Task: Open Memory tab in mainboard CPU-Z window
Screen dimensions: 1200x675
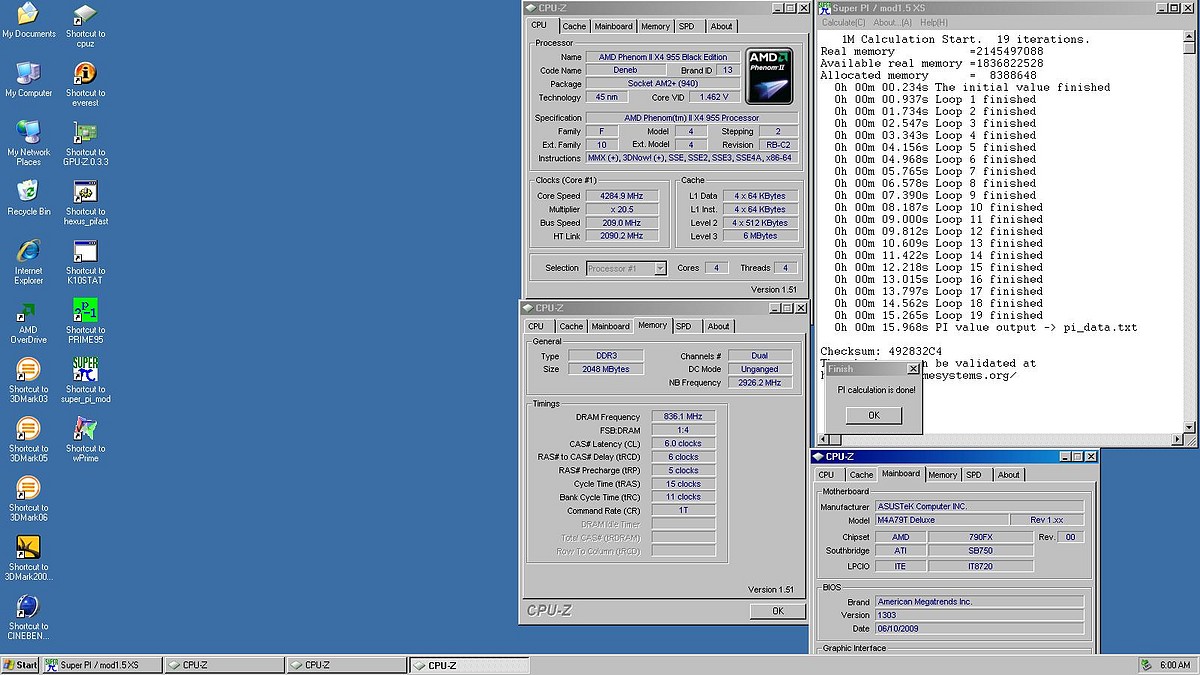Action: pyautogui.click(x=942, y=475)
